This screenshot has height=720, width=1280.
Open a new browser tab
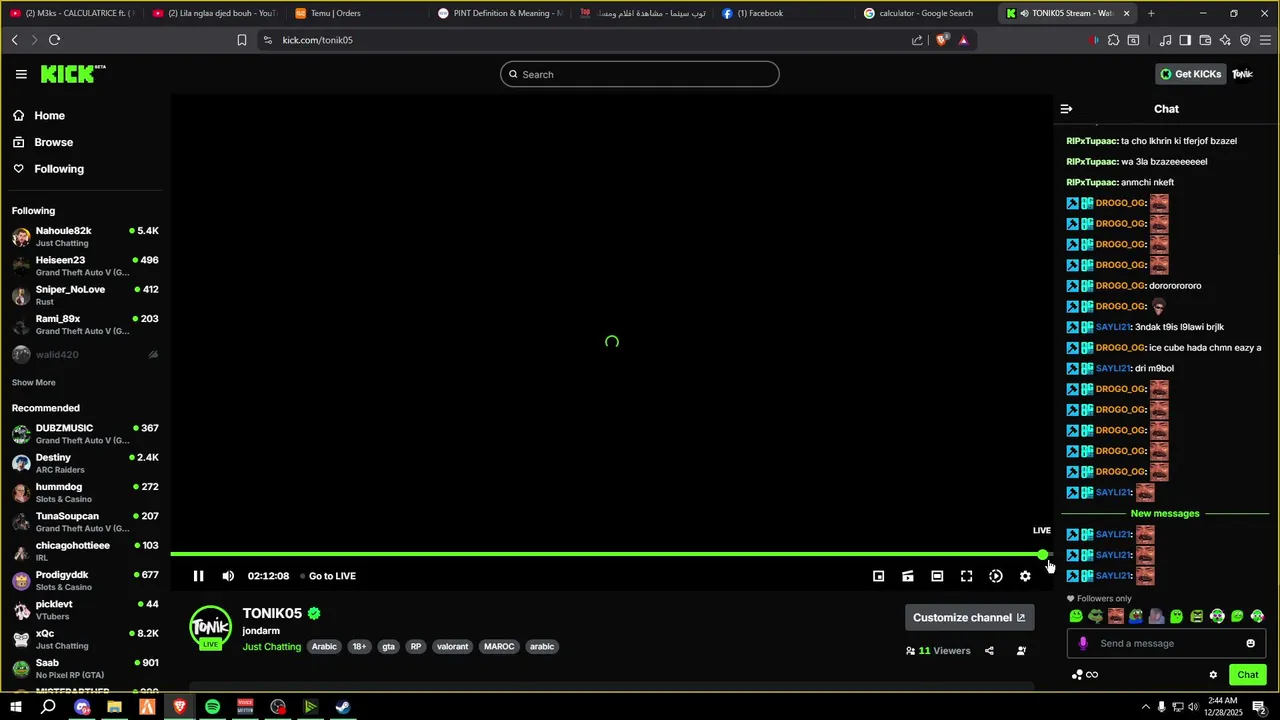pos(1151,13)
